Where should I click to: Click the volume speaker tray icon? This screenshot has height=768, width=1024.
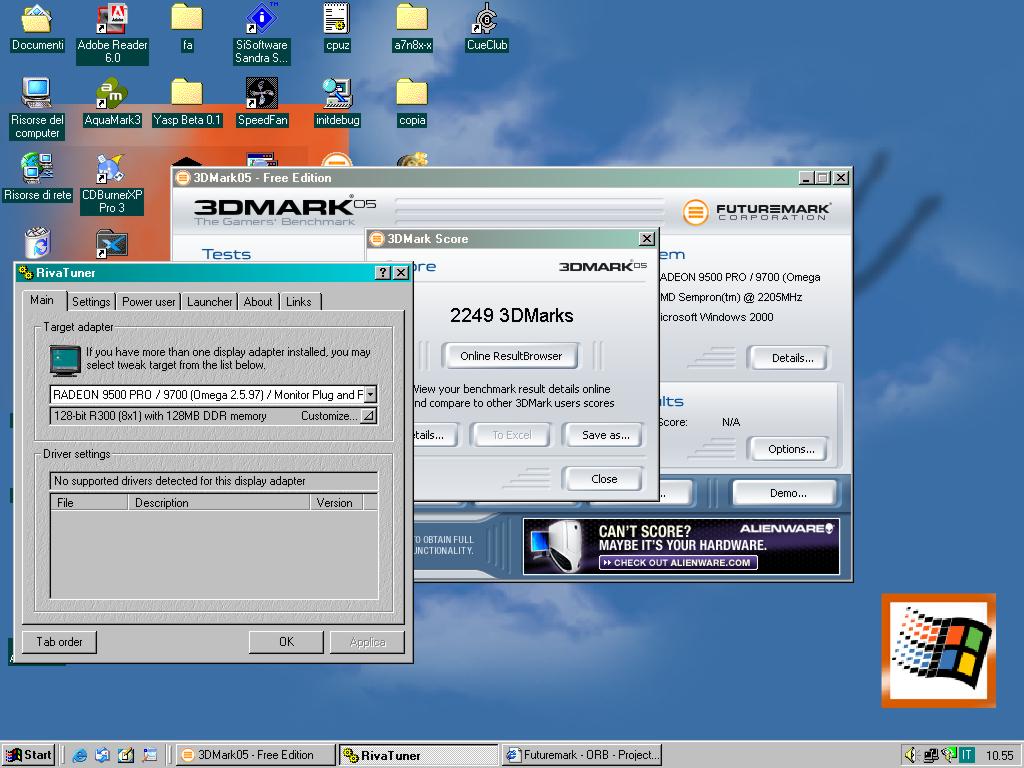[x=912, y=755]
